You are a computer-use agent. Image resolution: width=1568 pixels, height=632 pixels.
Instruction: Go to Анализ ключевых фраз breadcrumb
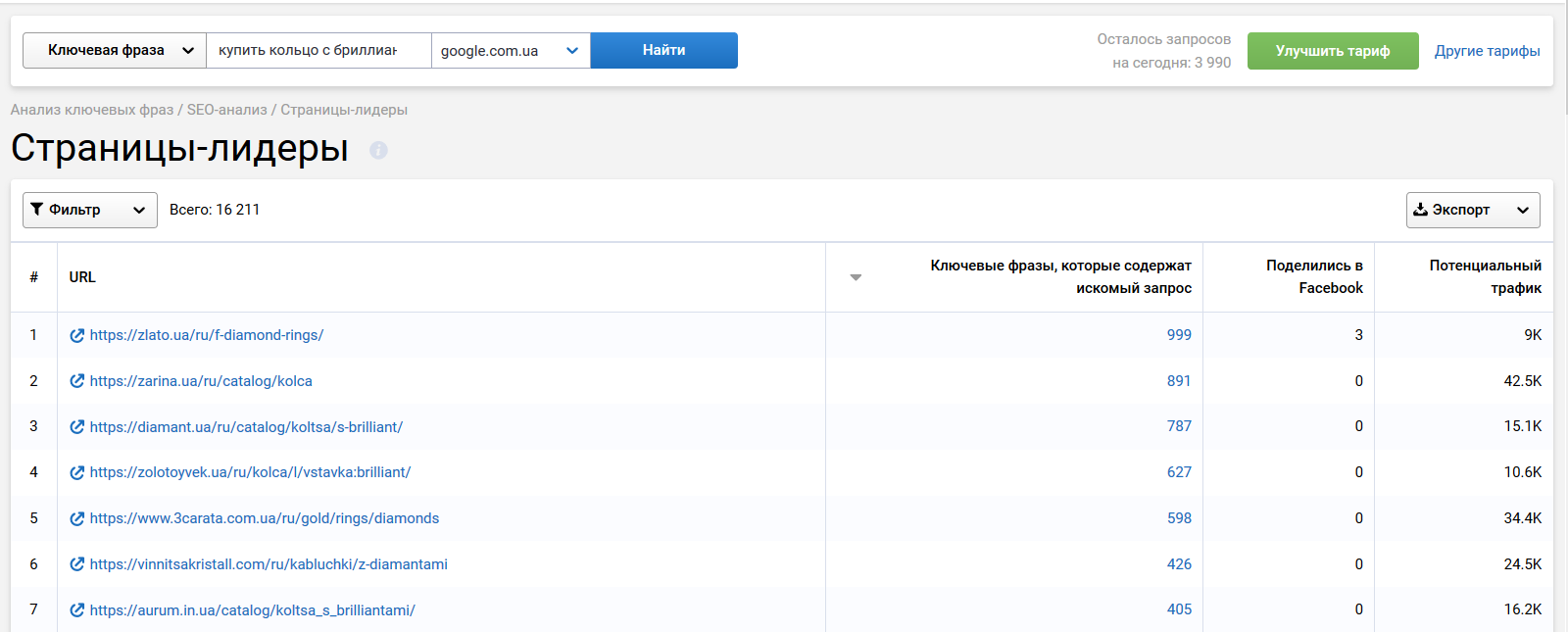pos(92,110)
